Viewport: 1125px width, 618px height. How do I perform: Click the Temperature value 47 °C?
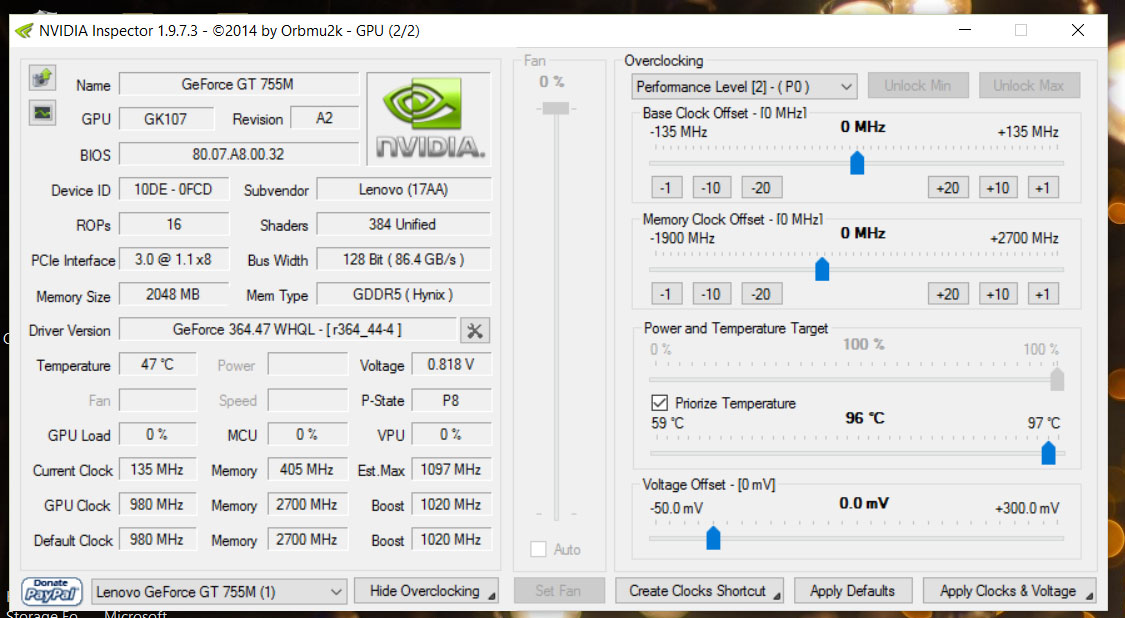click(157, 364)
